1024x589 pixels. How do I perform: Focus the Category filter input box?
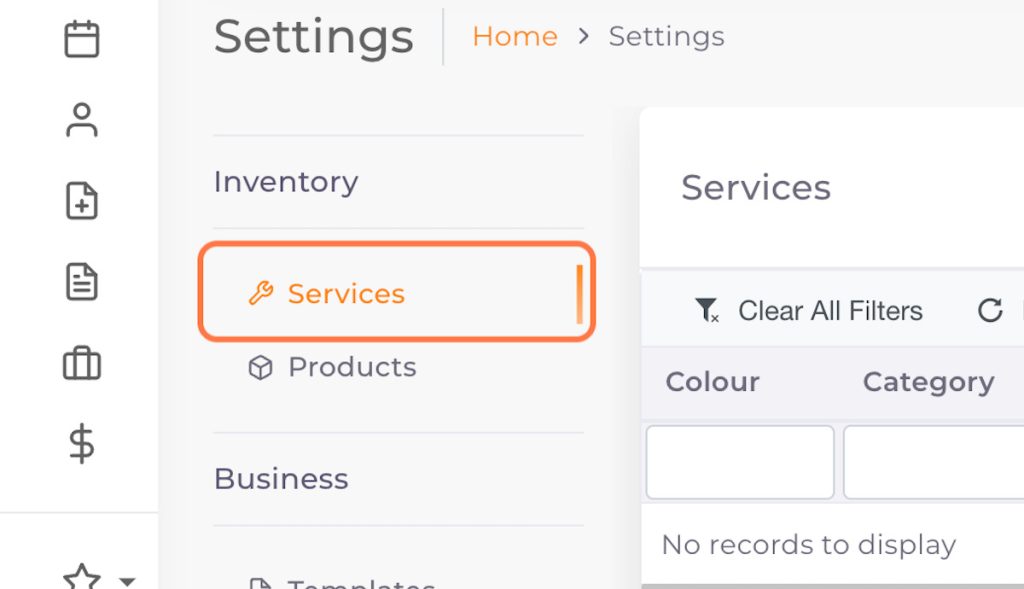(x=932, y=462)
